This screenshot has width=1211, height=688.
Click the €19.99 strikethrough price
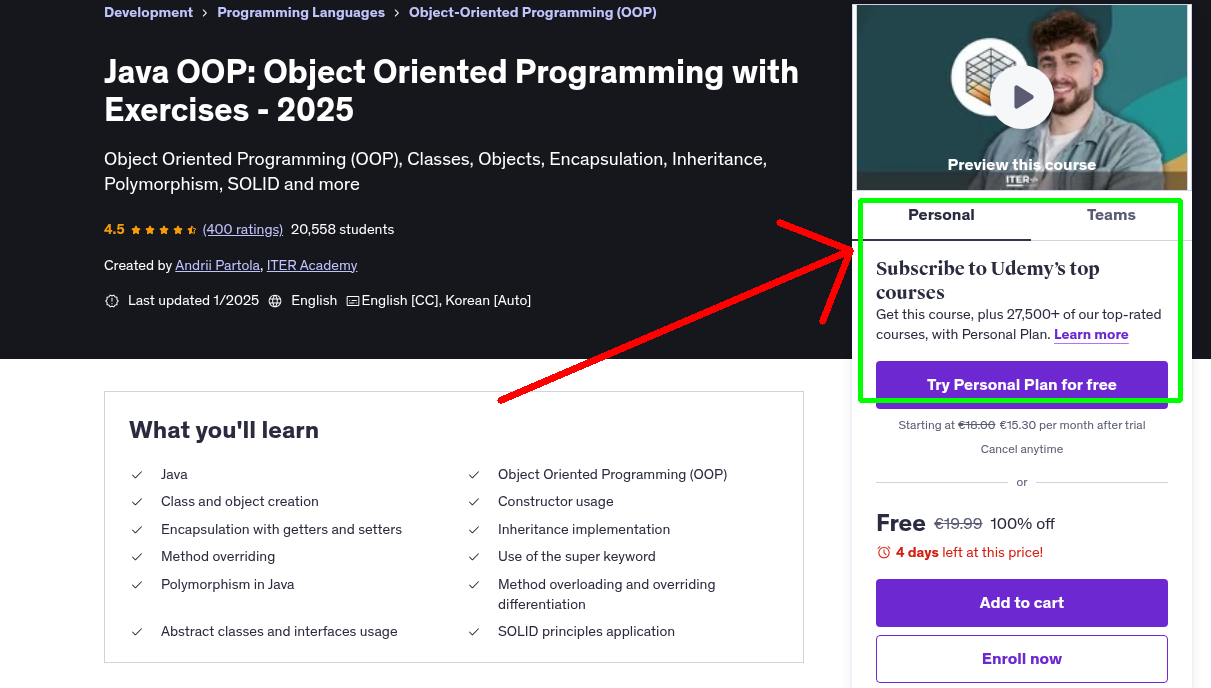[x=958, y=524]
